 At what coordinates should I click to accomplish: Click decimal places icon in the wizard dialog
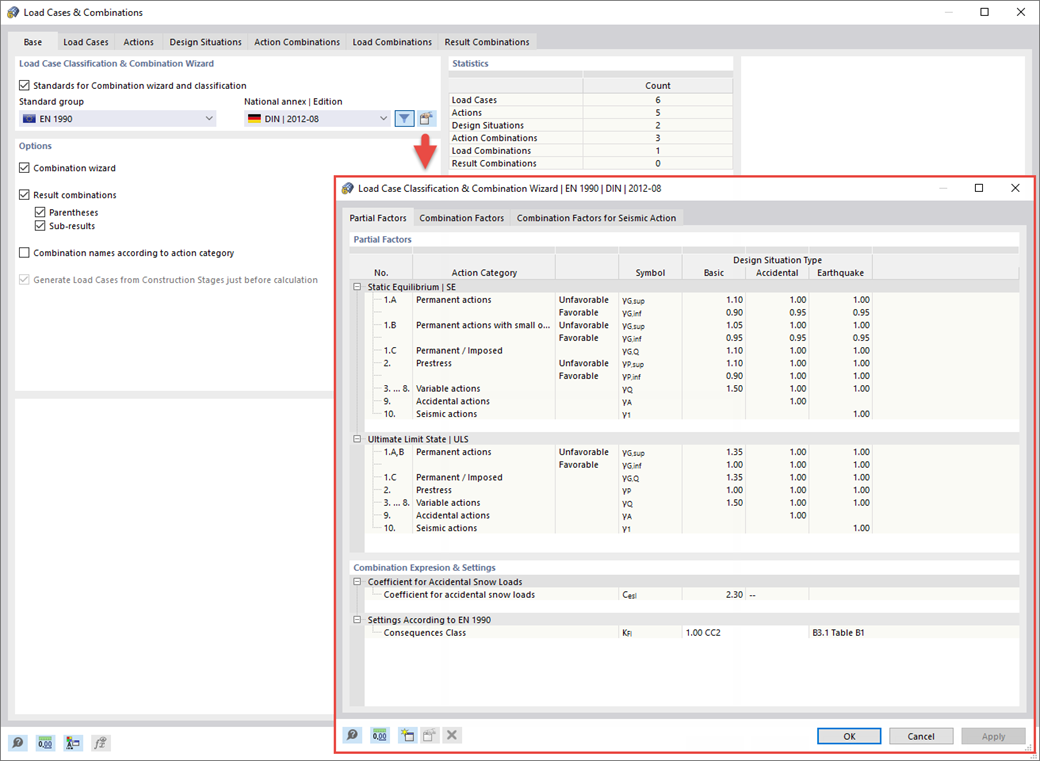[380, 735]
